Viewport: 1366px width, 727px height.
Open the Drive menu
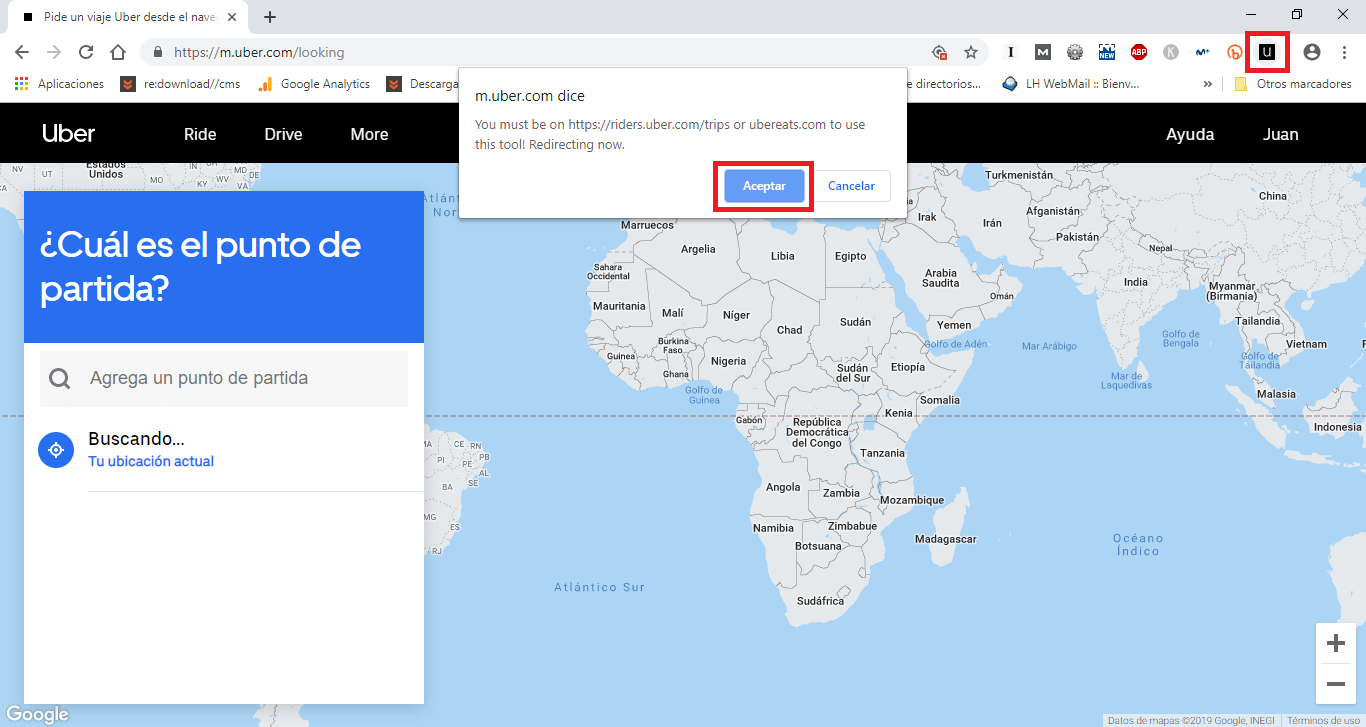tap(283, 134)
